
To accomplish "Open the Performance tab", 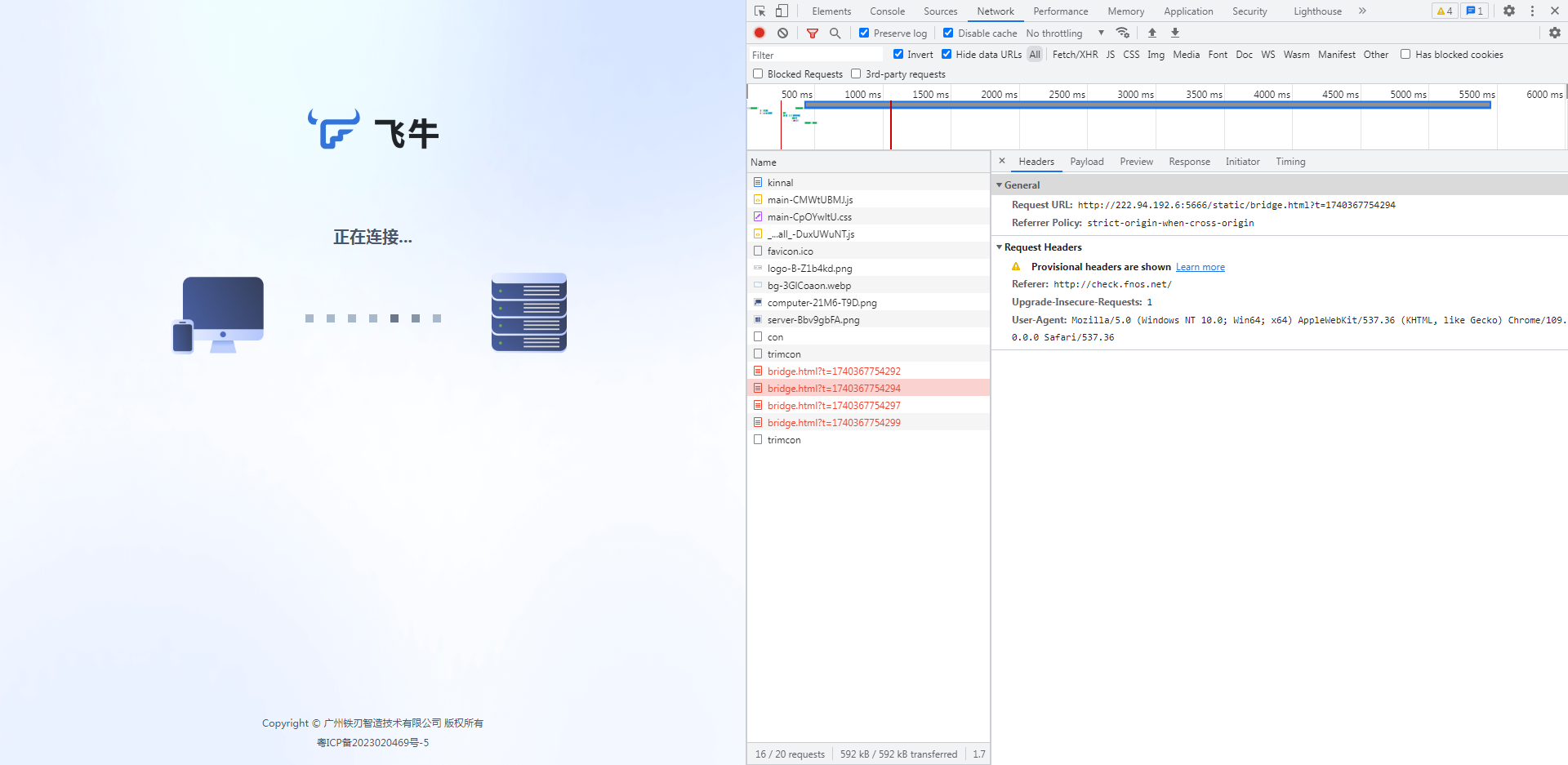I will point(1060,11).
